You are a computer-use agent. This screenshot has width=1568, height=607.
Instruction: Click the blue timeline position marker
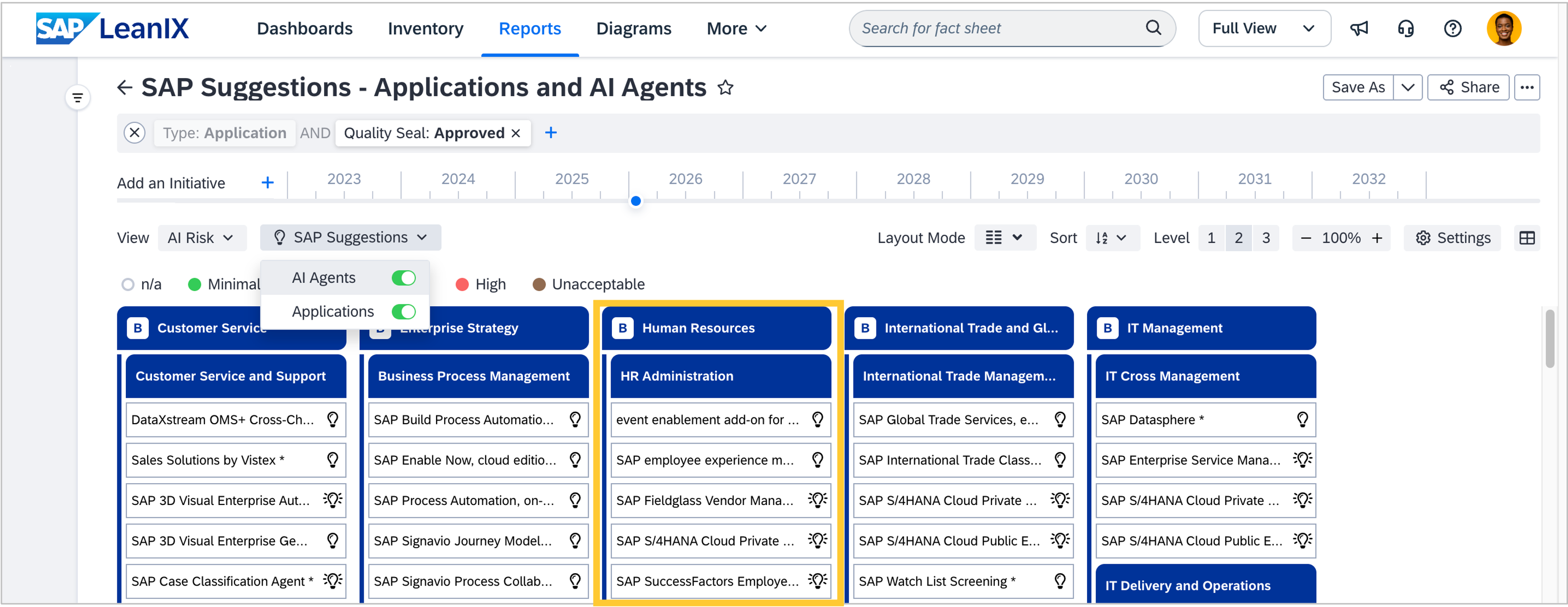tap(635, 202)
